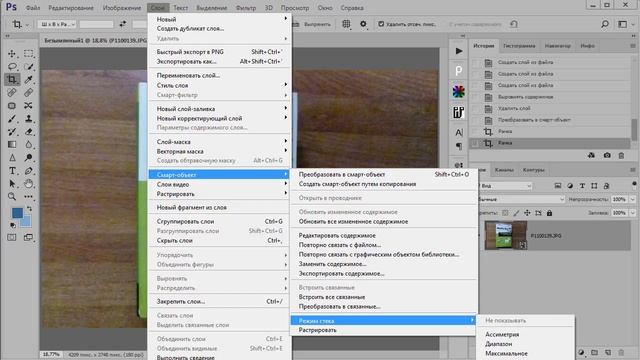Select the Eraser tool

click(29, 132)
